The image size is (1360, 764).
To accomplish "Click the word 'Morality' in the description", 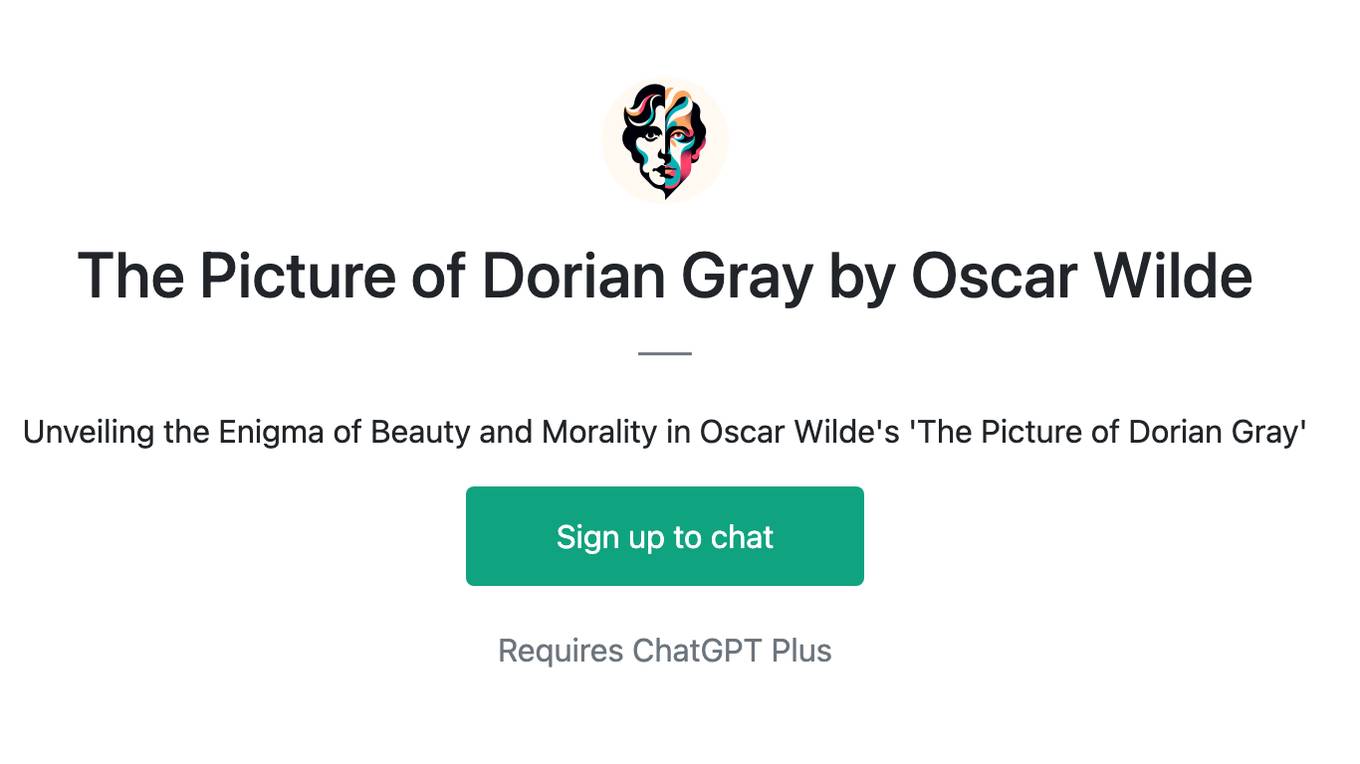I will [x=599, y=432].
